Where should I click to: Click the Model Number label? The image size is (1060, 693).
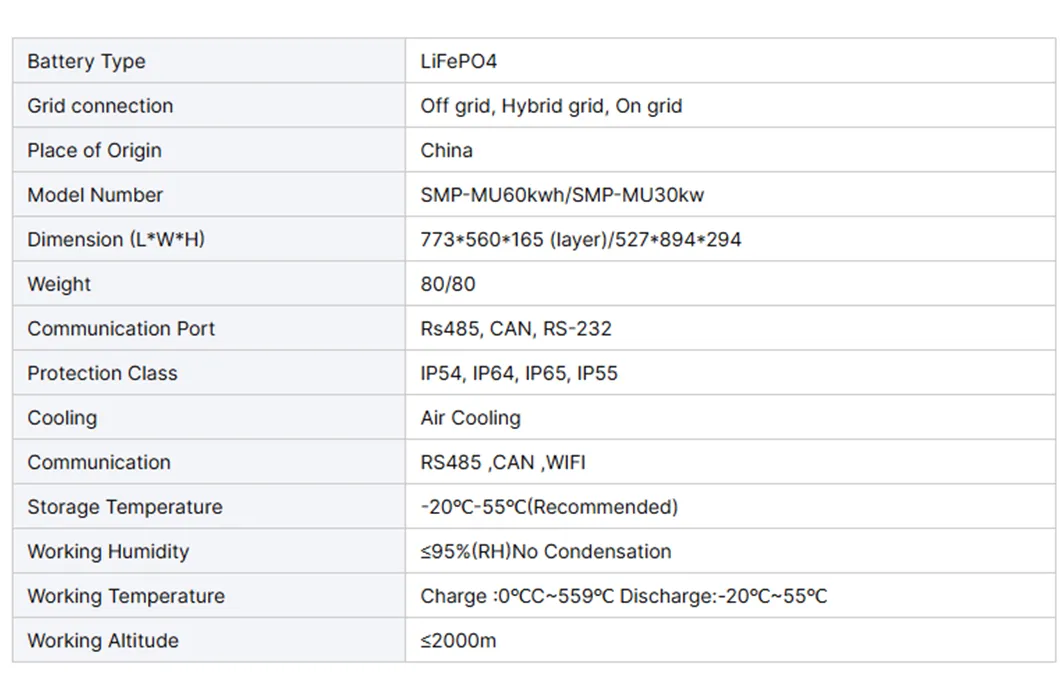point(95,195)
